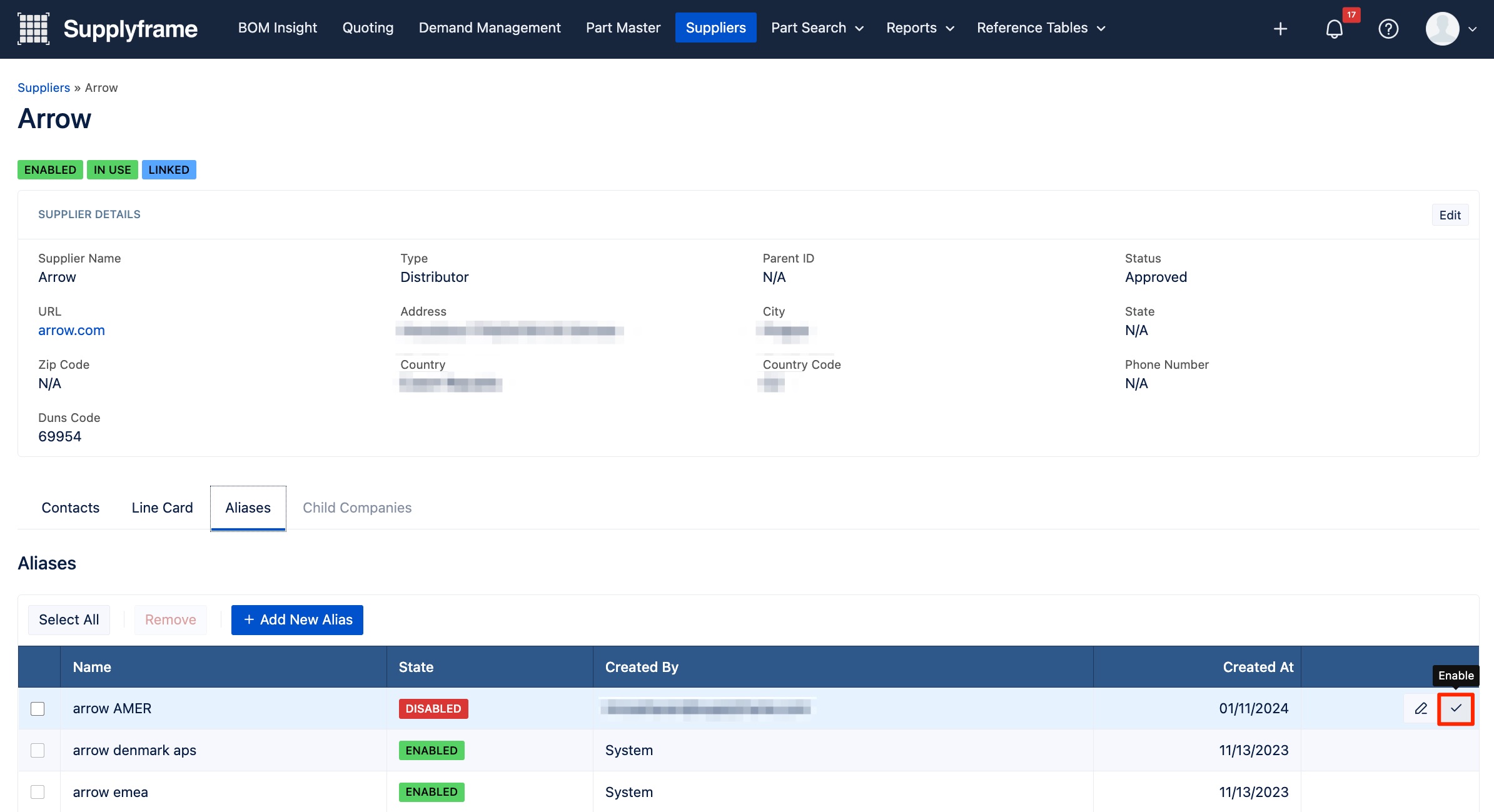Click the ENABLED badge for arrow denmark aps
1494x812 pixels.
pos(432,750)
